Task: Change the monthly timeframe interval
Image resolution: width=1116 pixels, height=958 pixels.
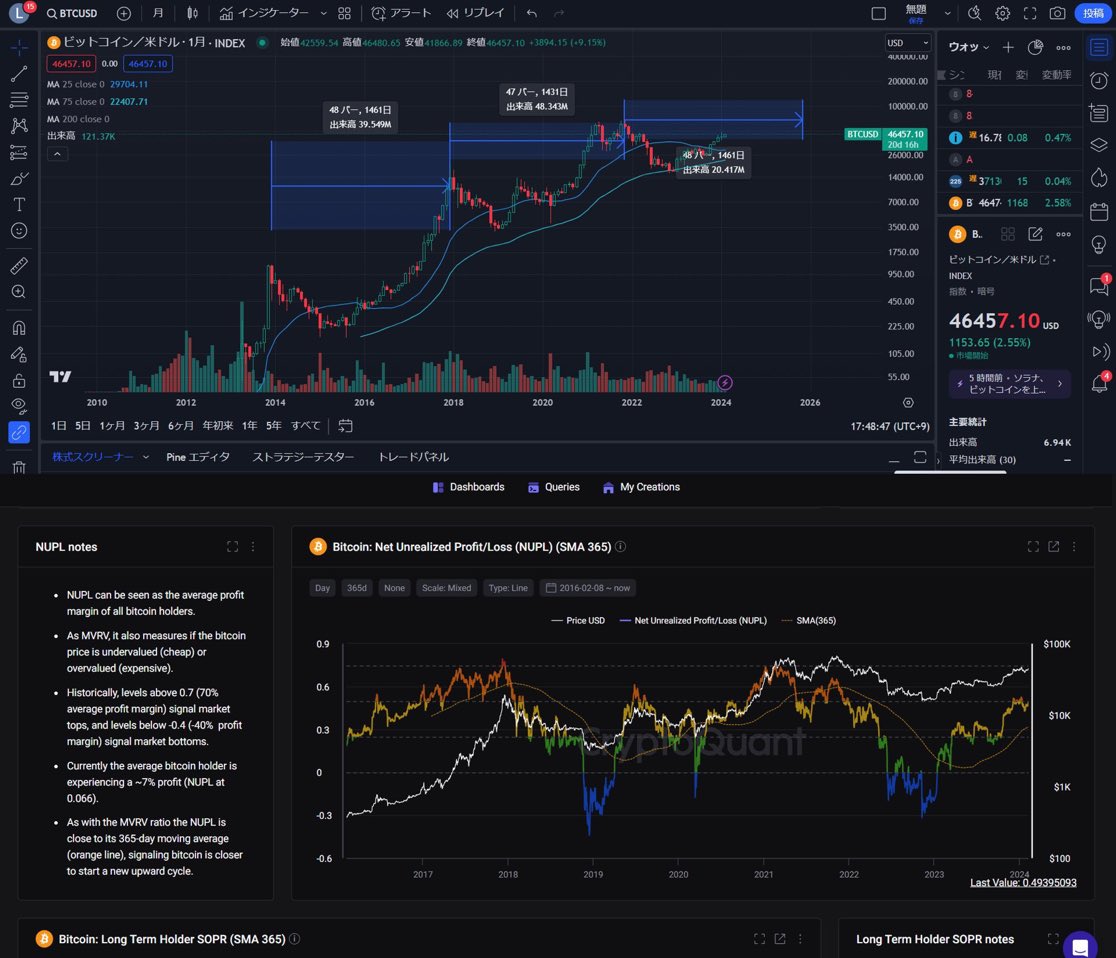Action: pyautogui.click(x=158, y=14)
